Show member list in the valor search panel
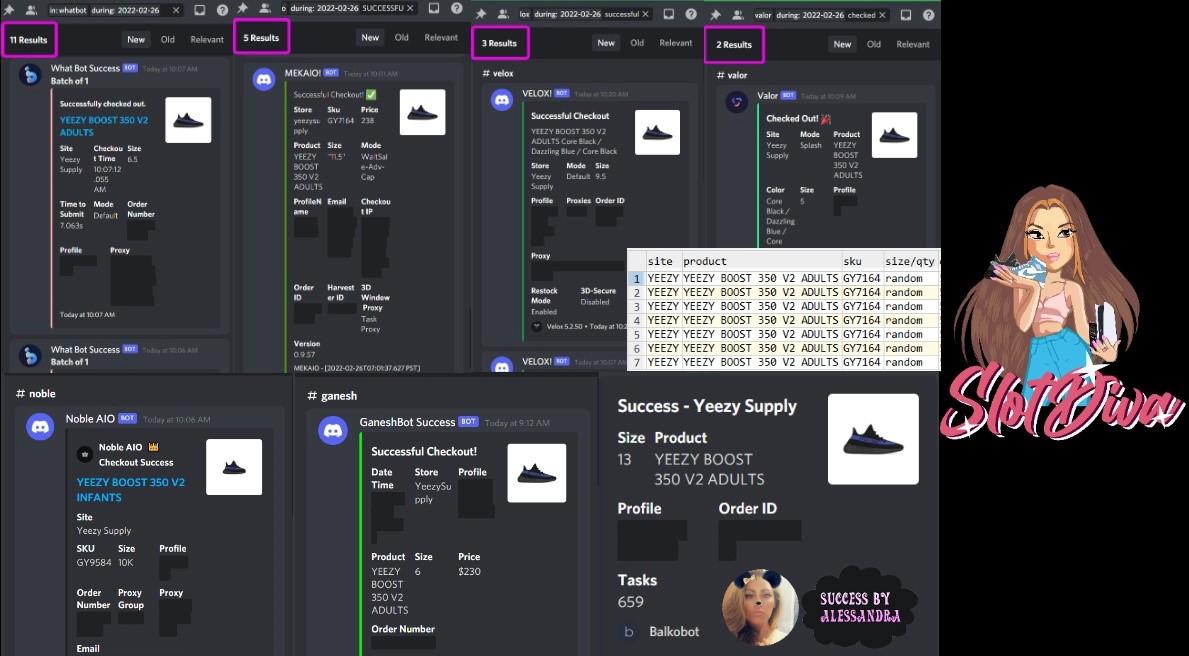Screen dimensions: 1189x656 coord(738,14)
